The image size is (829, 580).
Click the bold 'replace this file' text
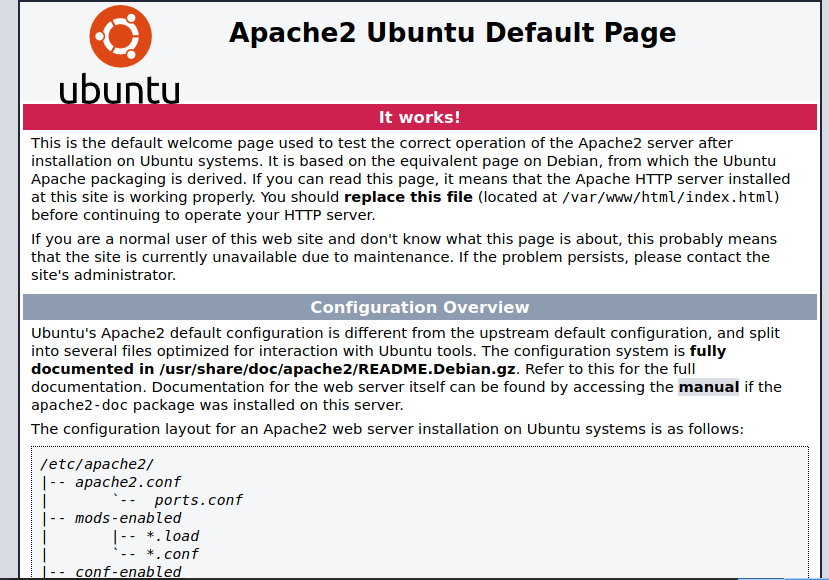point(408,197)
